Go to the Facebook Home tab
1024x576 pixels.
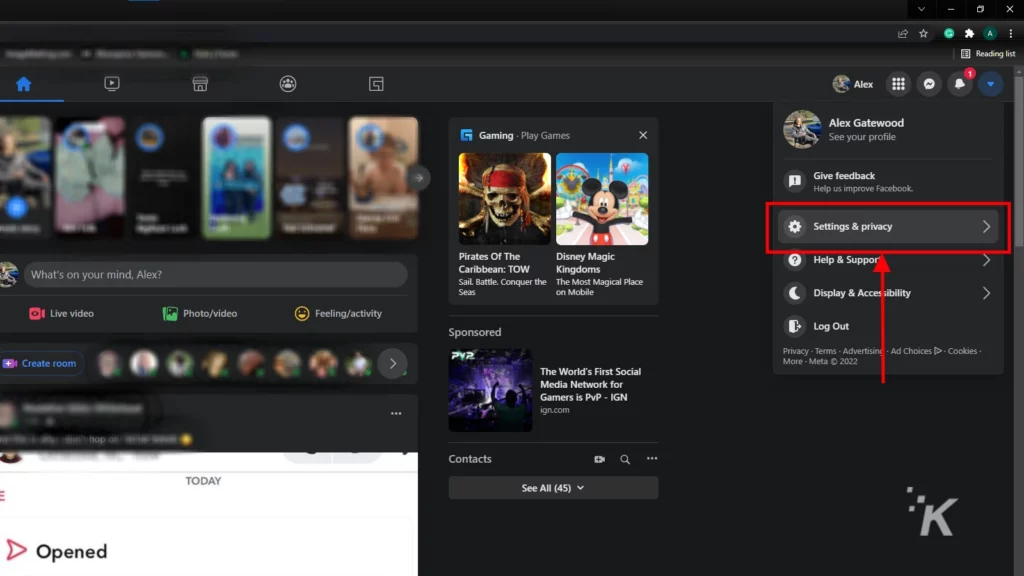[24, 84]
